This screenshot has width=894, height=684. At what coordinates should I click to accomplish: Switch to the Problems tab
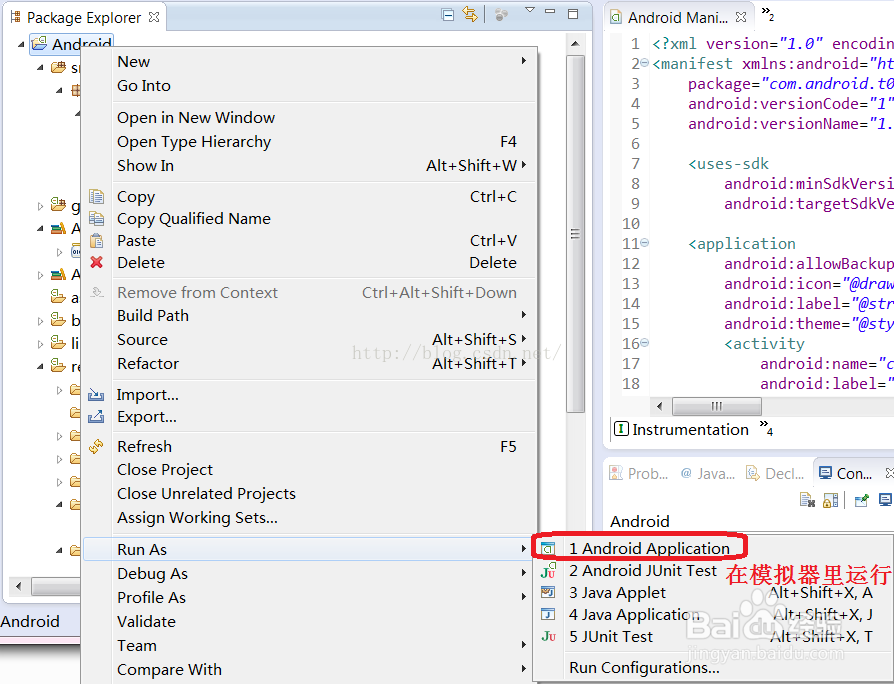pos(639,473)
